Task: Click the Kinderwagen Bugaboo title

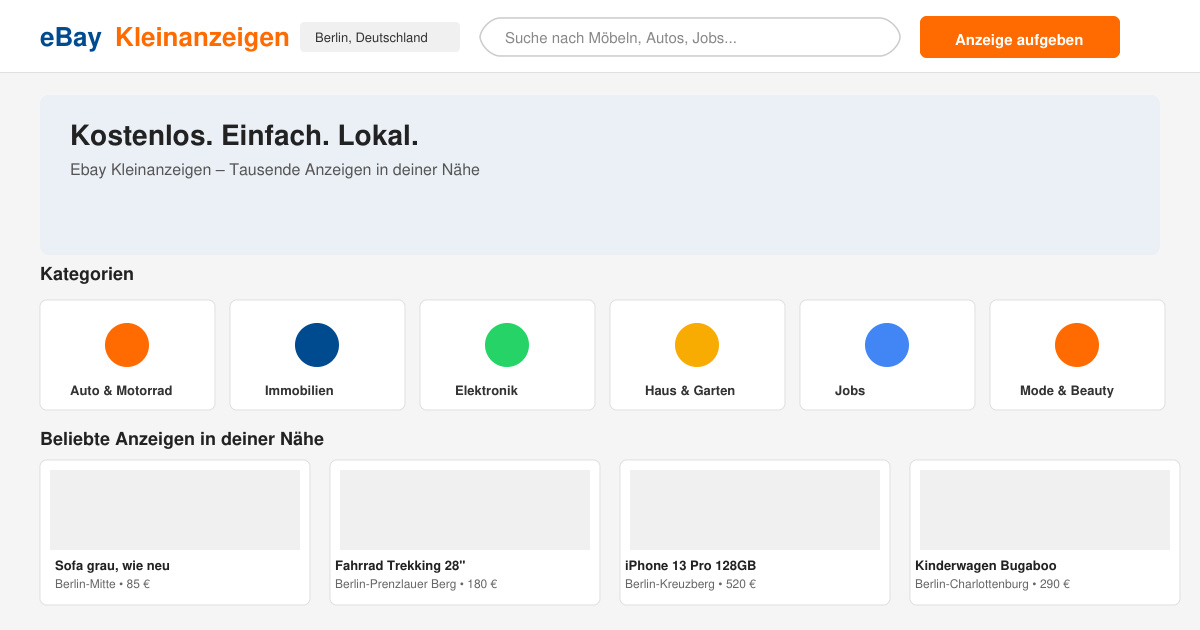Action: coord(986,566)
